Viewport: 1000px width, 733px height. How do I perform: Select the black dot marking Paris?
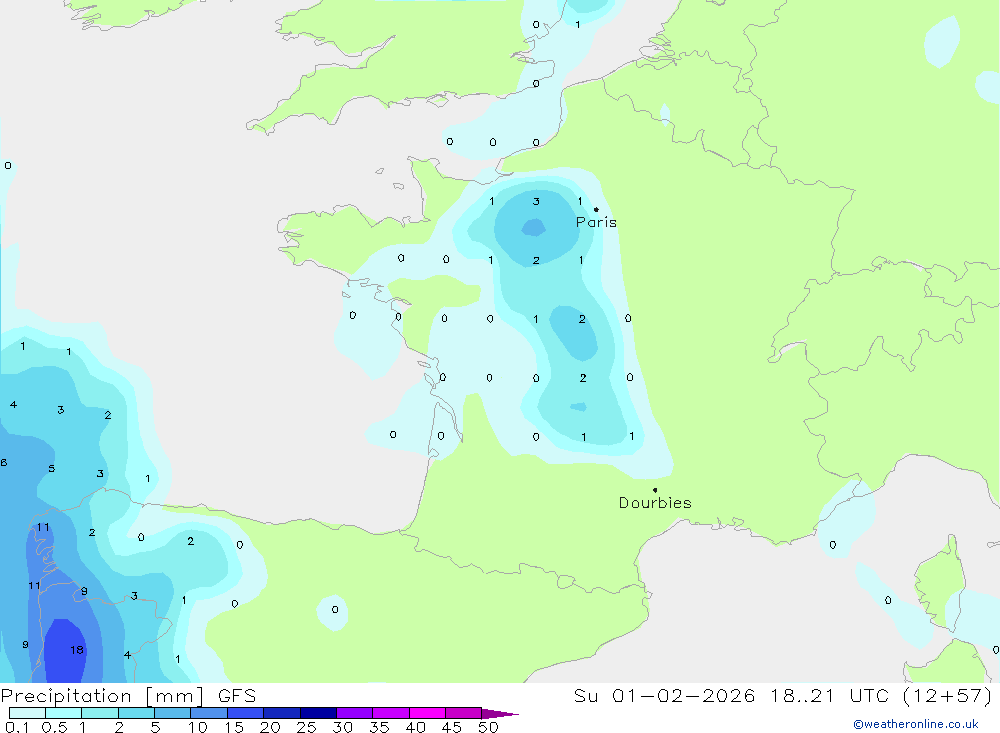[x=596, y=209]
